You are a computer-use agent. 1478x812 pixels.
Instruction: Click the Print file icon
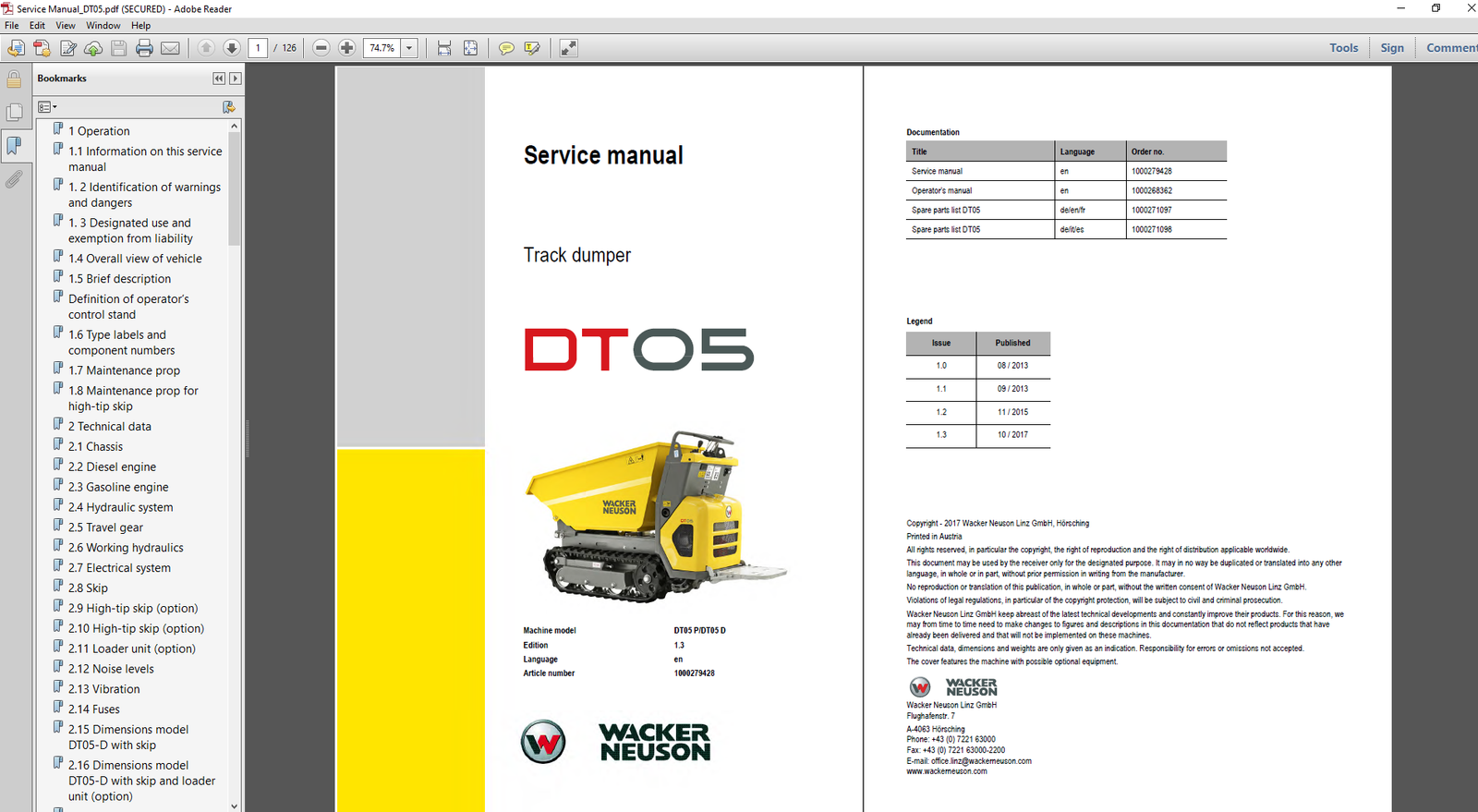tap(144, 48)
